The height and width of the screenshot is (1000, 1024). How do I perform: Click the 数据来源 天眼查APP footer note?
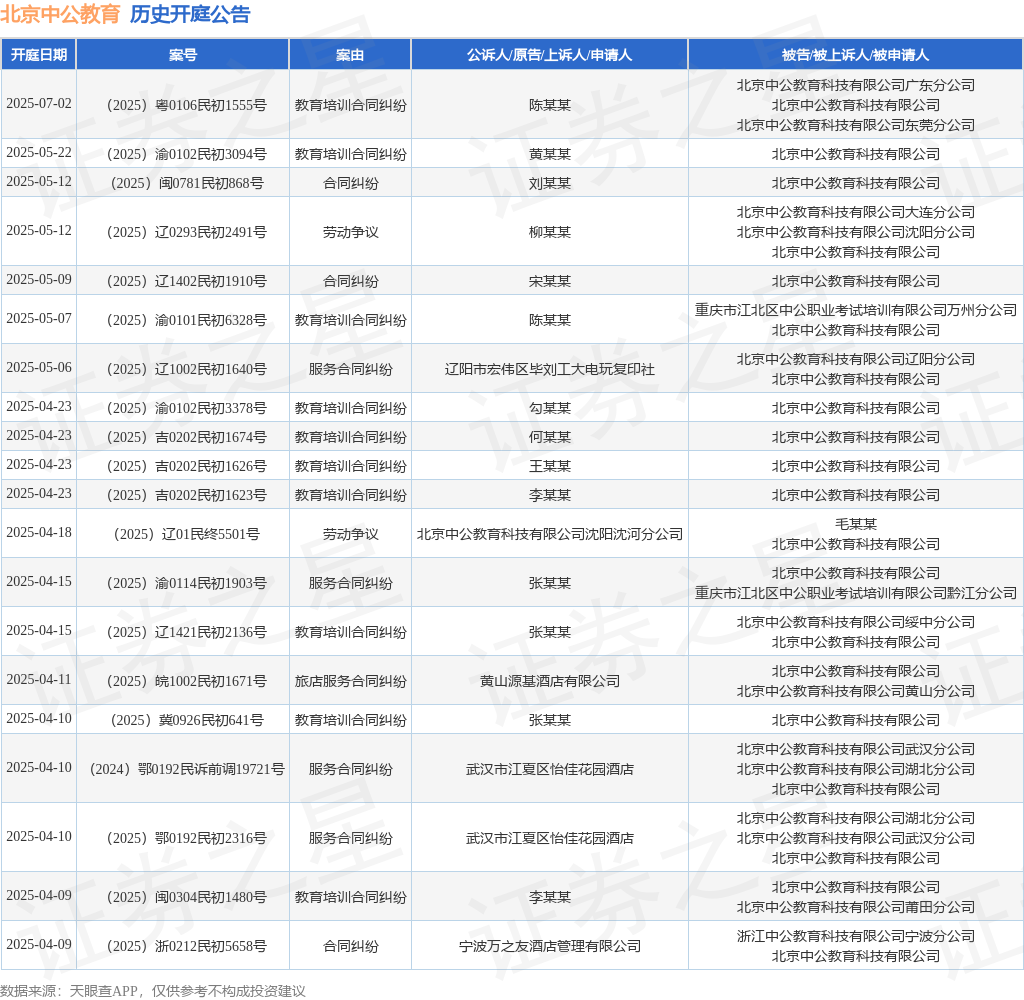click(153, 991)
